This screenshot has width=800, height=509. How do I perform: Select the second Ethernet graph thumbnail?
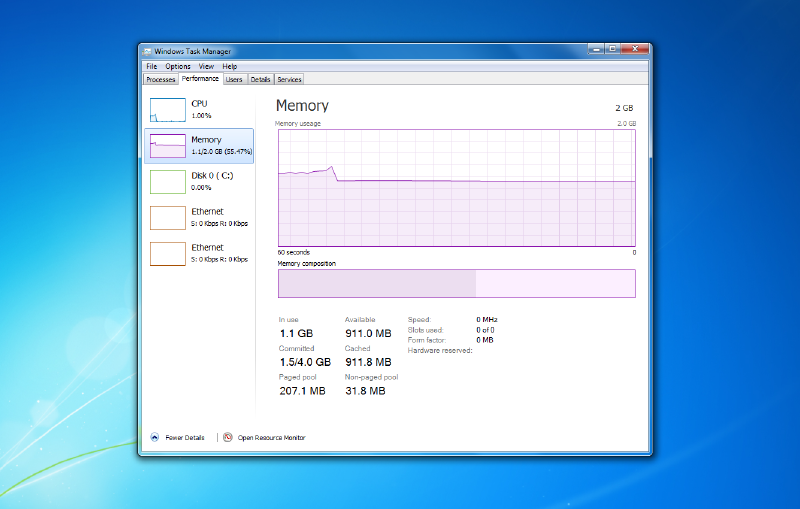tap(168, 254)
